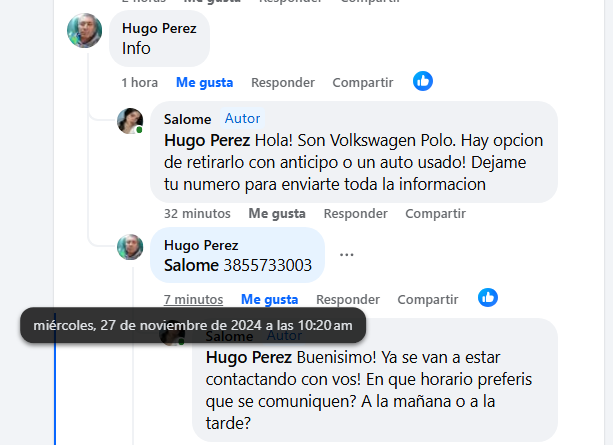
Task: Click Compartir under the Info comment
Action: pyautogui.click(x=363, y=83)
